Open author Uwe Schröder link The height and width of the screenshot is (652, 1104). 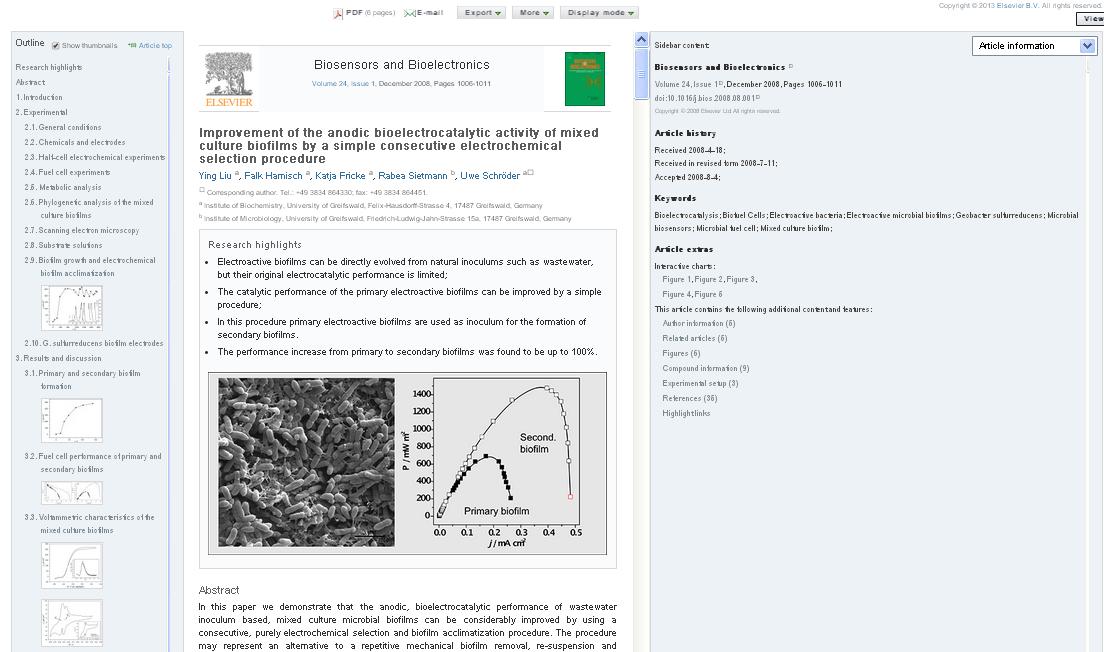coord(490,176)
